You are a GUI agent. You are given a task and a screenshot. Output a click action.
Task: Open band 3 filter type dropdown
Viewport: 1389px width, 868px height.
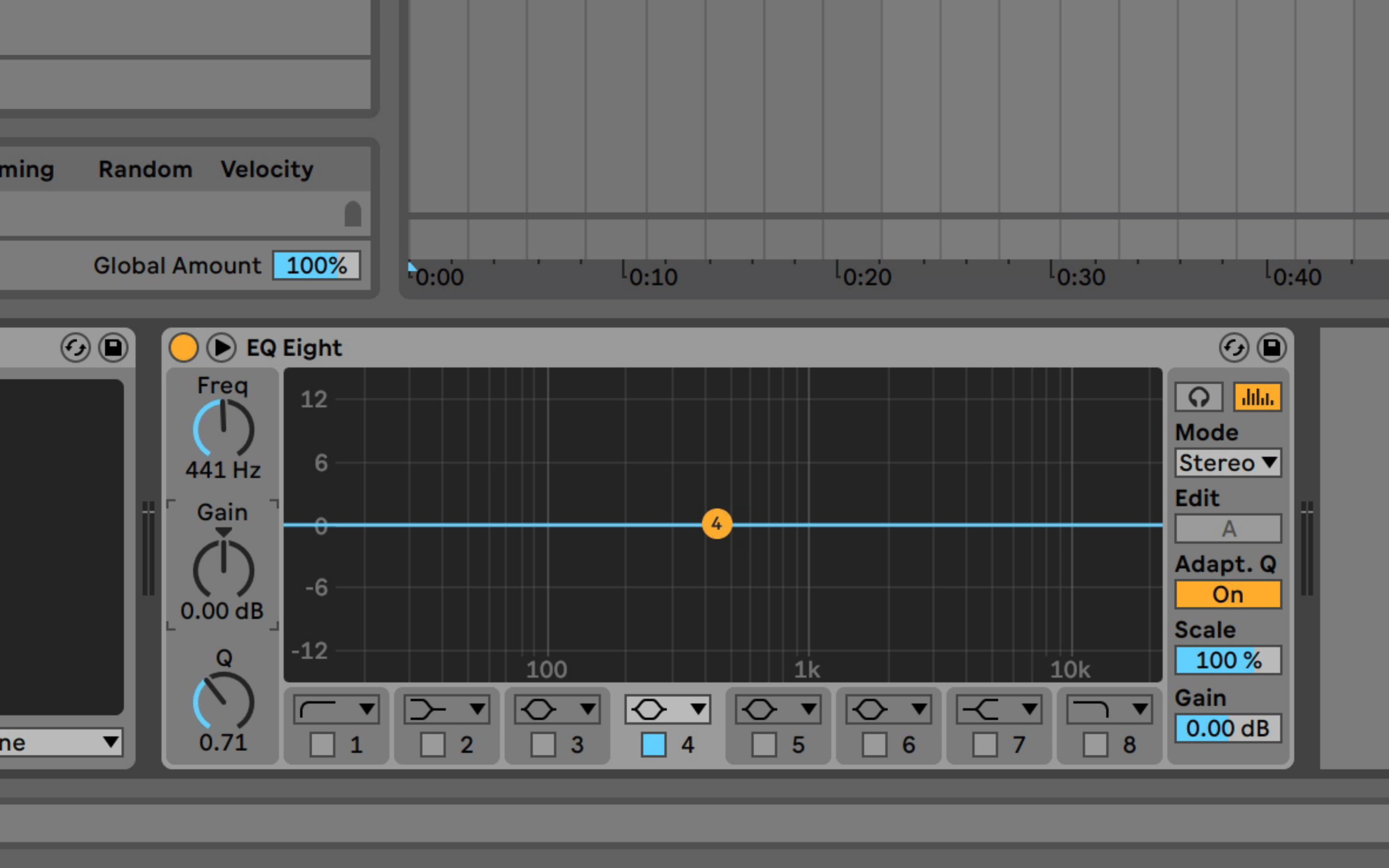point(557,710)
